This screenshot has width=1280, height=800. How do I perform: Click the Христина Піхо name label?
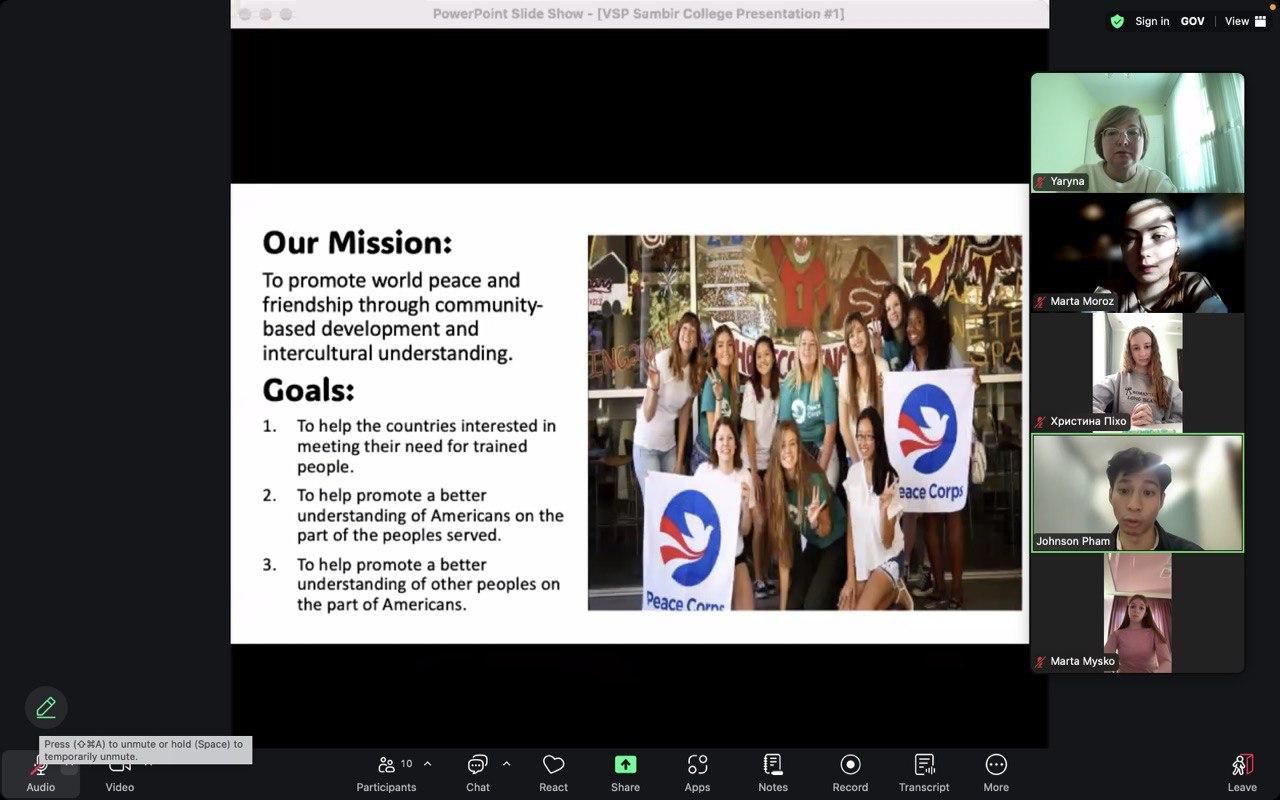(1088, 421)
